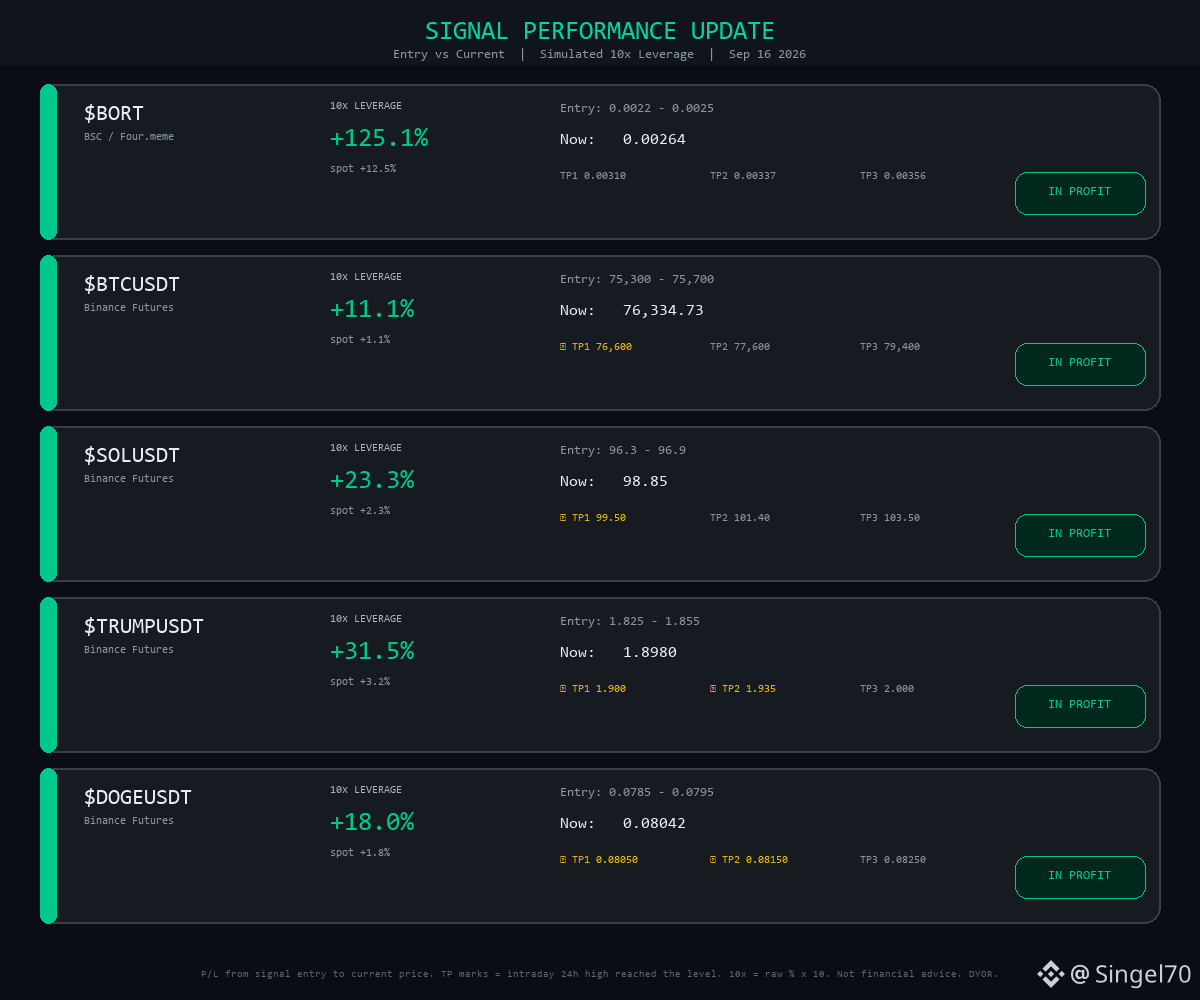Click the hit-marker icon on TRUMPUSDT TP2 1.935

(713, 689)
